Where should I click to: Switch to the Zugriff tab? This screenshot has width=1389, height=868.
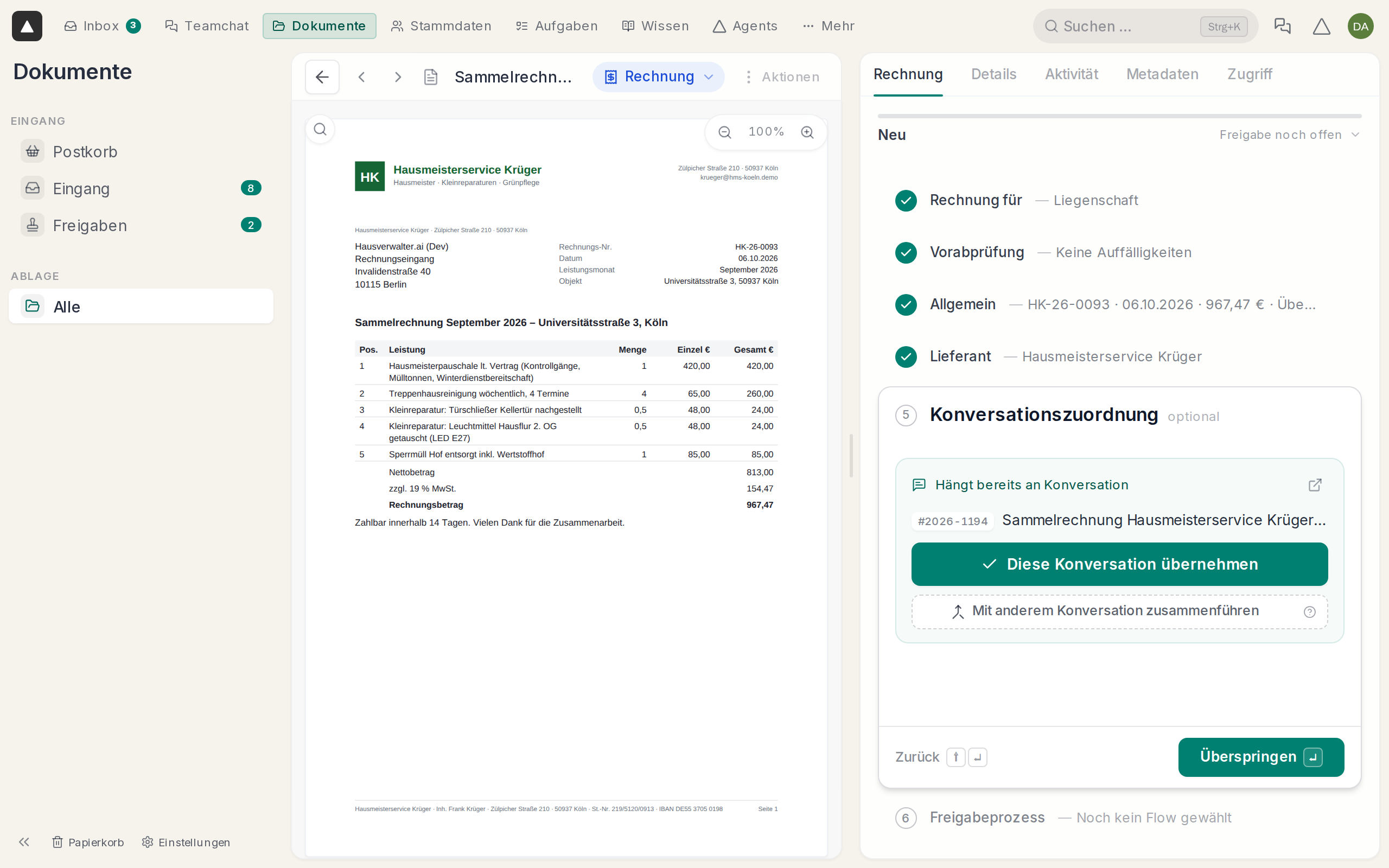(1250, 74)
